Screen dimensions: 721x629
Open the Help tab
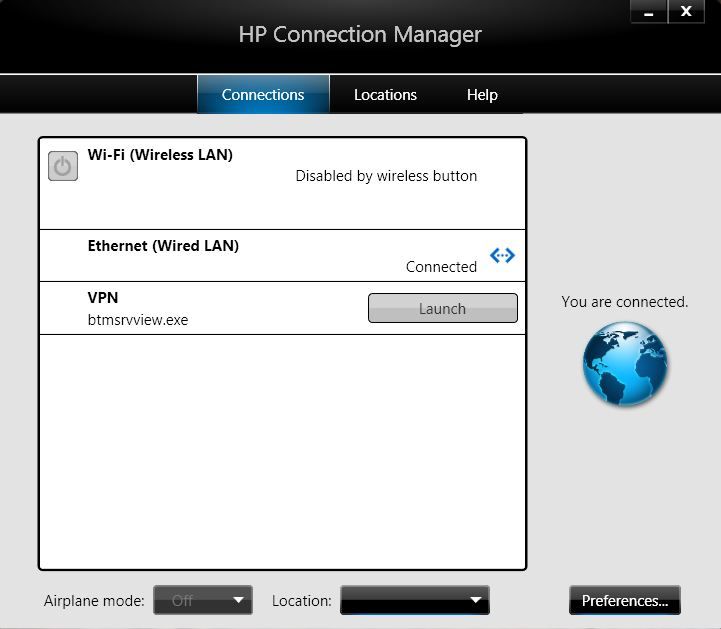[482, 95]
